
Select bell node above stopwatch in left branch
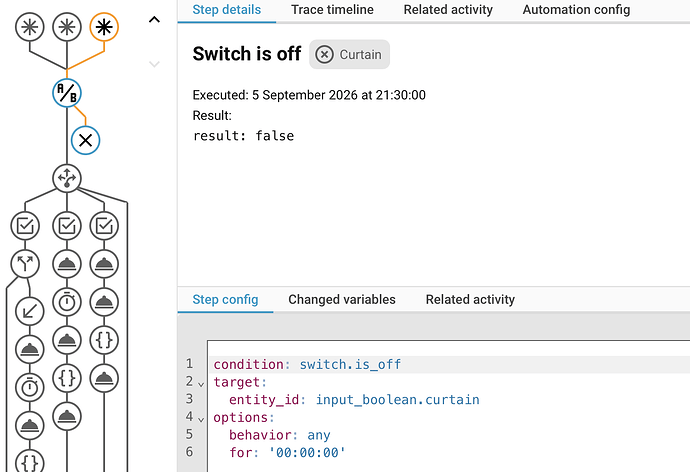pos(29,350)
